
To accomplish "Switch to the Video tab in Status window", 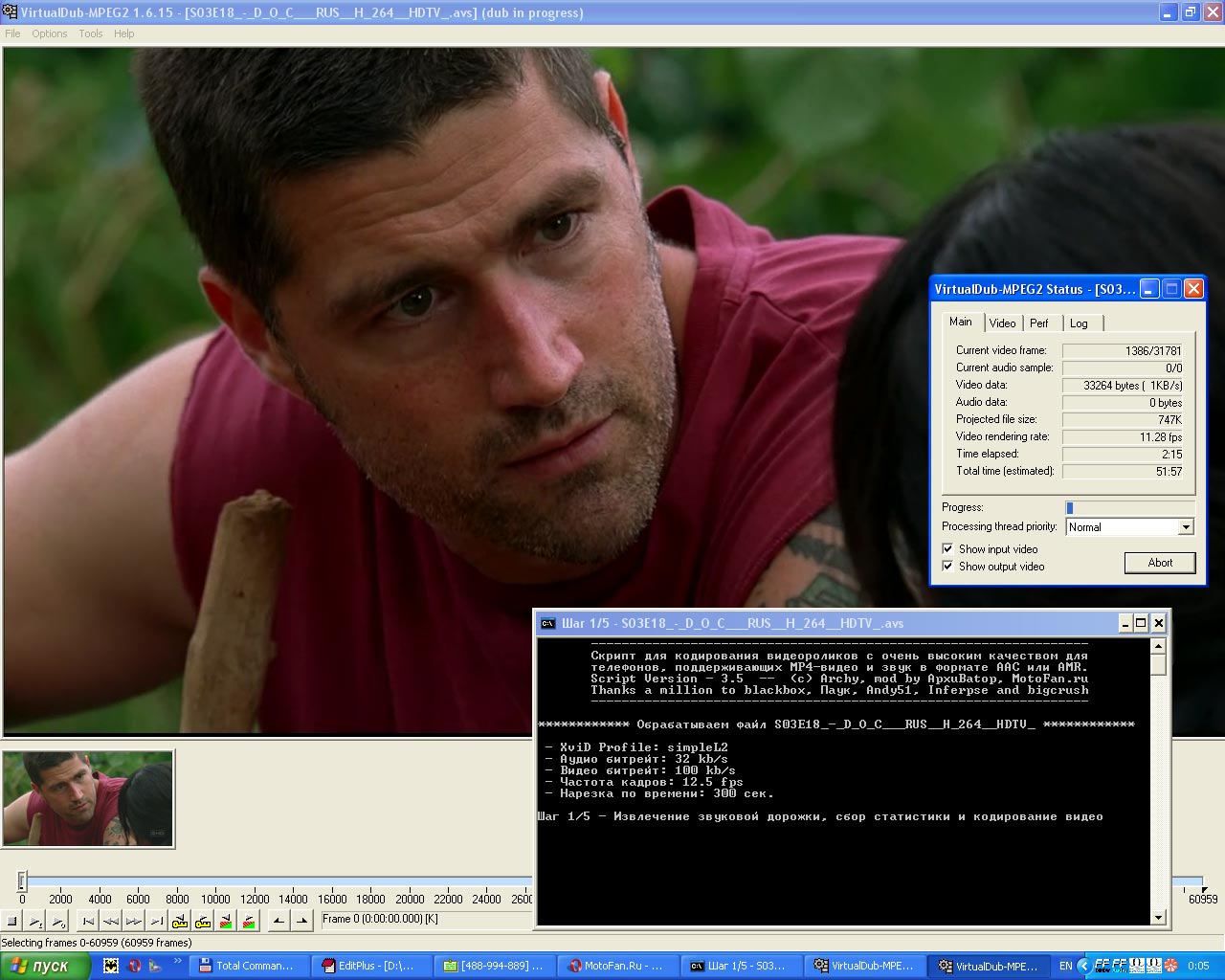I will click(1003, 323).
